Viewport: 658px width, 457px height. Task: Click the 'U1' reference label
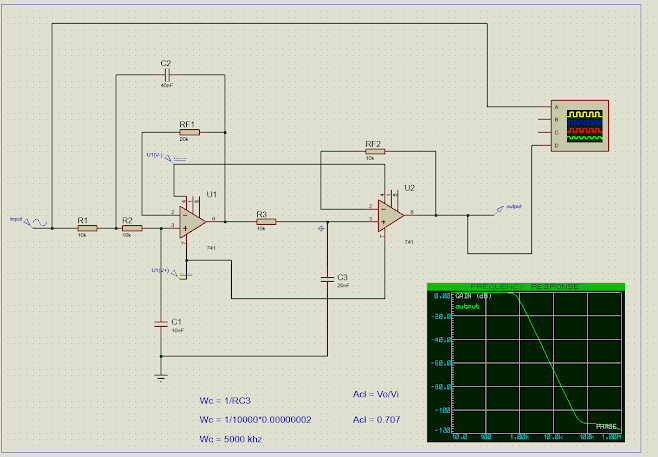click(212, 195)
